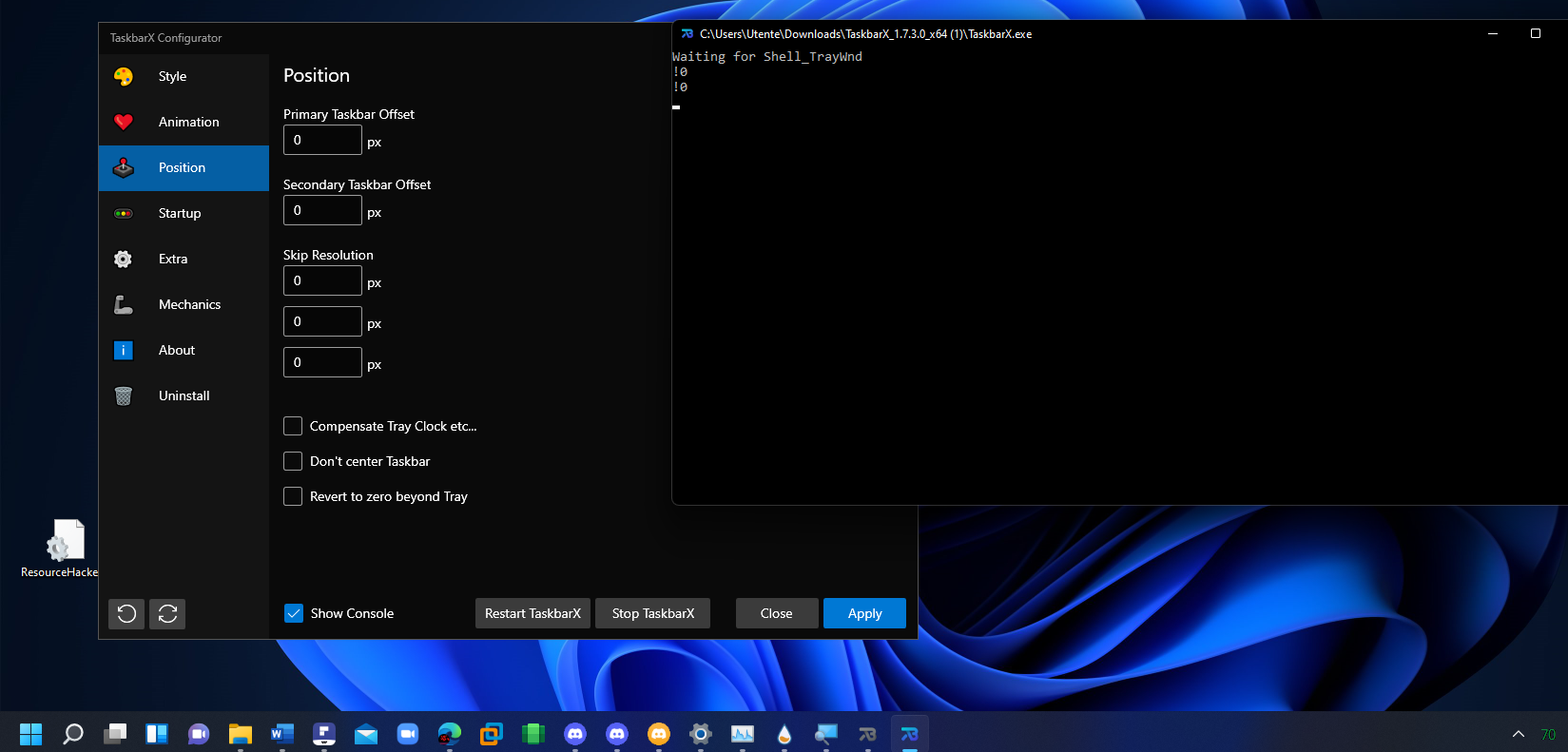Click the About info icon

124,350
